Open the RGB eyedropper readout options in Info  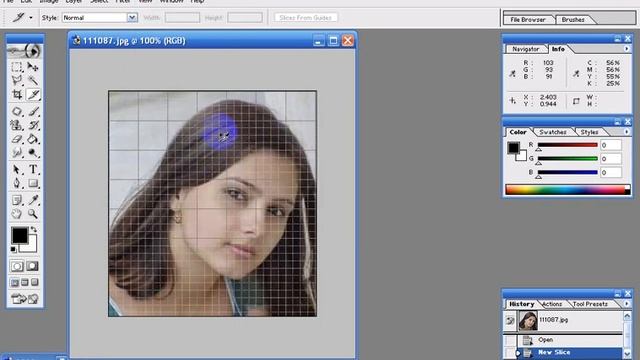513,73
